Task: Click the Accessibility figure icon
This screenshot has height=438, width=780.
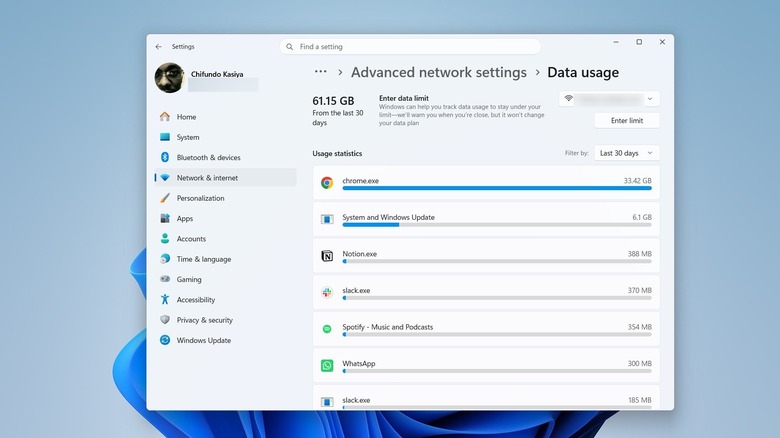Action: click(x=165, y=299)
